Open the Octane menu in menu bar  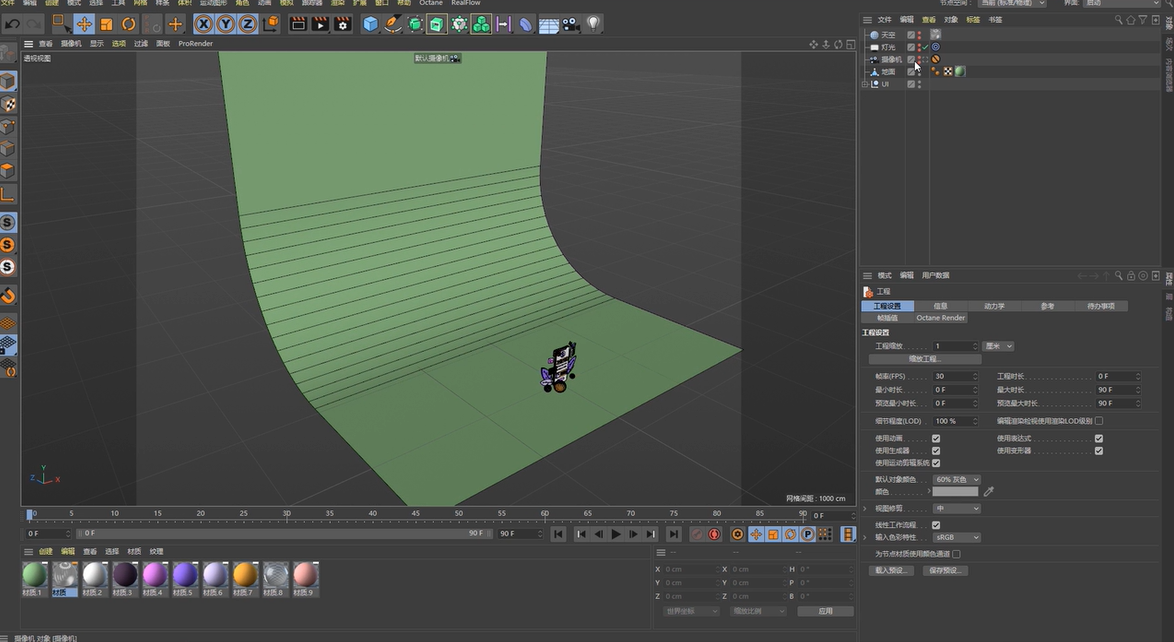click(431, 3)
